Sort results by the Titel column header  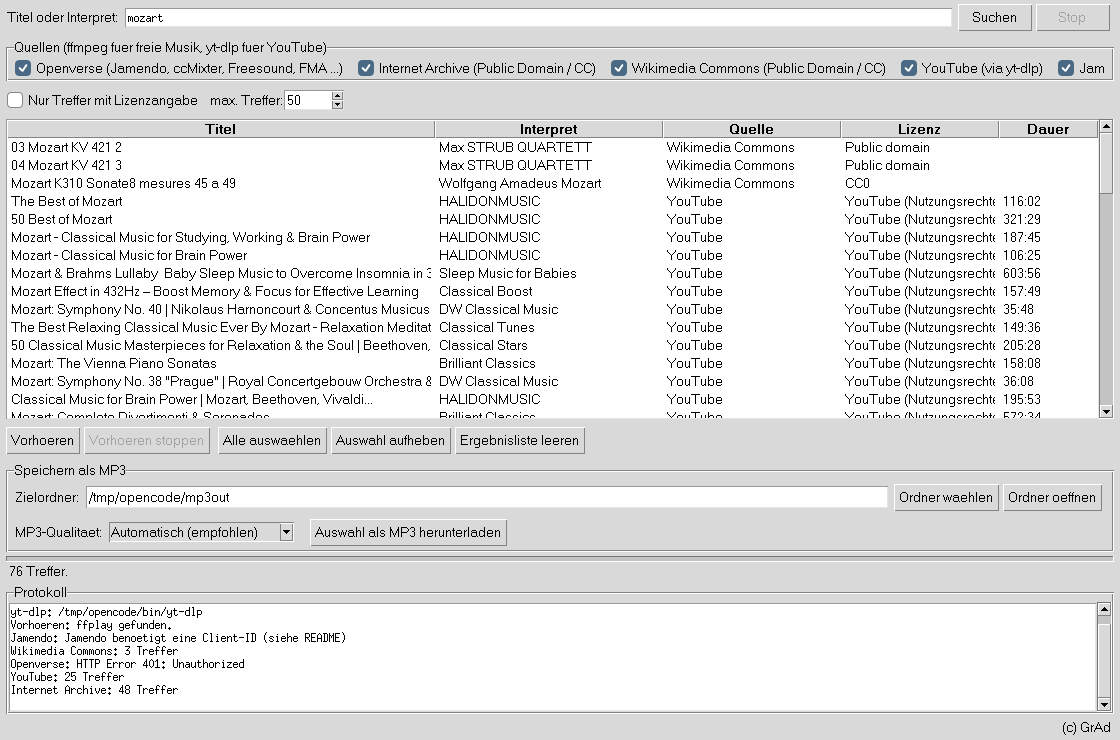pyautogui.click(x=221, y=129)
